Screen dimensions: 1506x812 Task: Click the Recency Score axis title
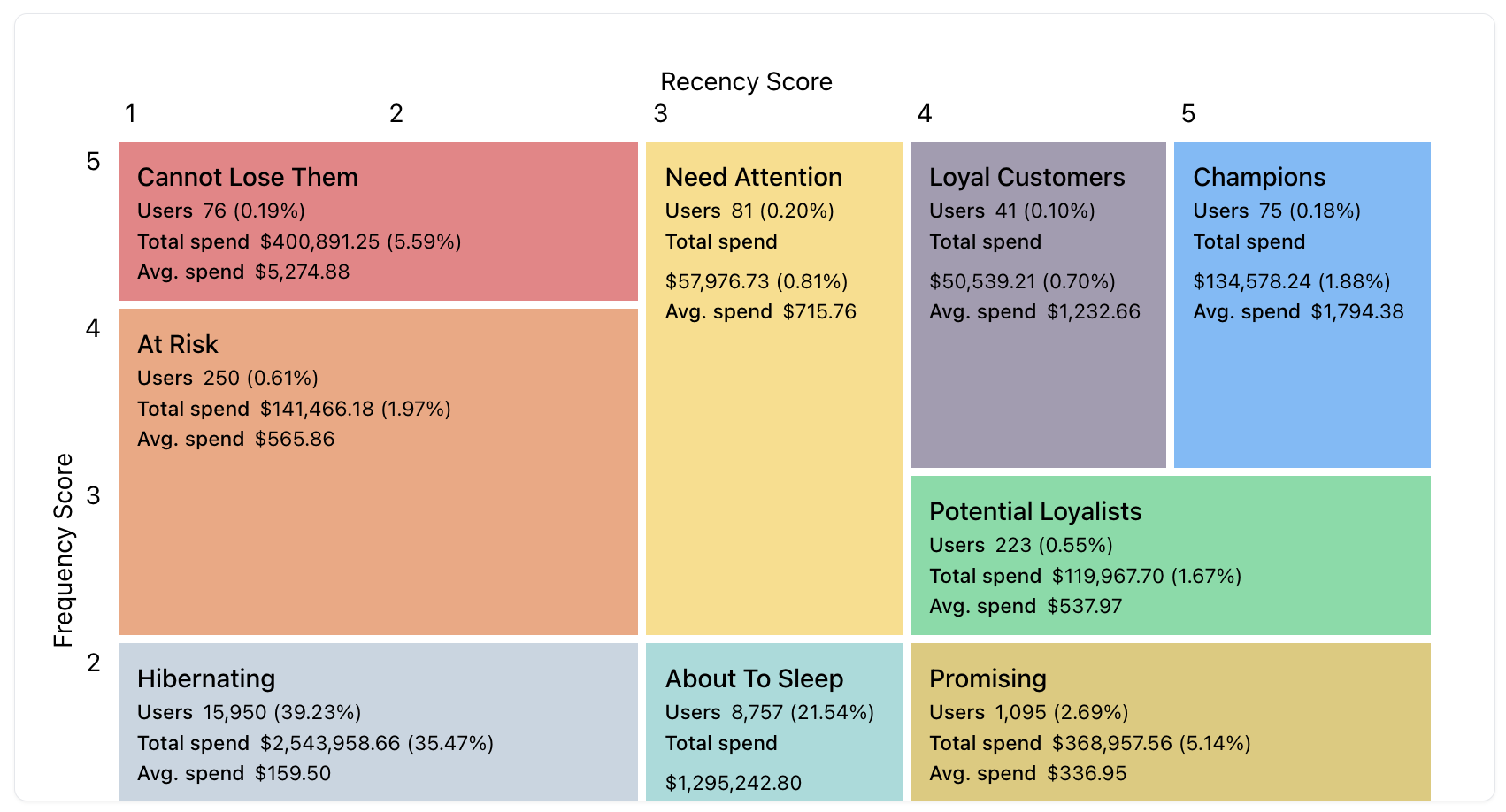746,82
